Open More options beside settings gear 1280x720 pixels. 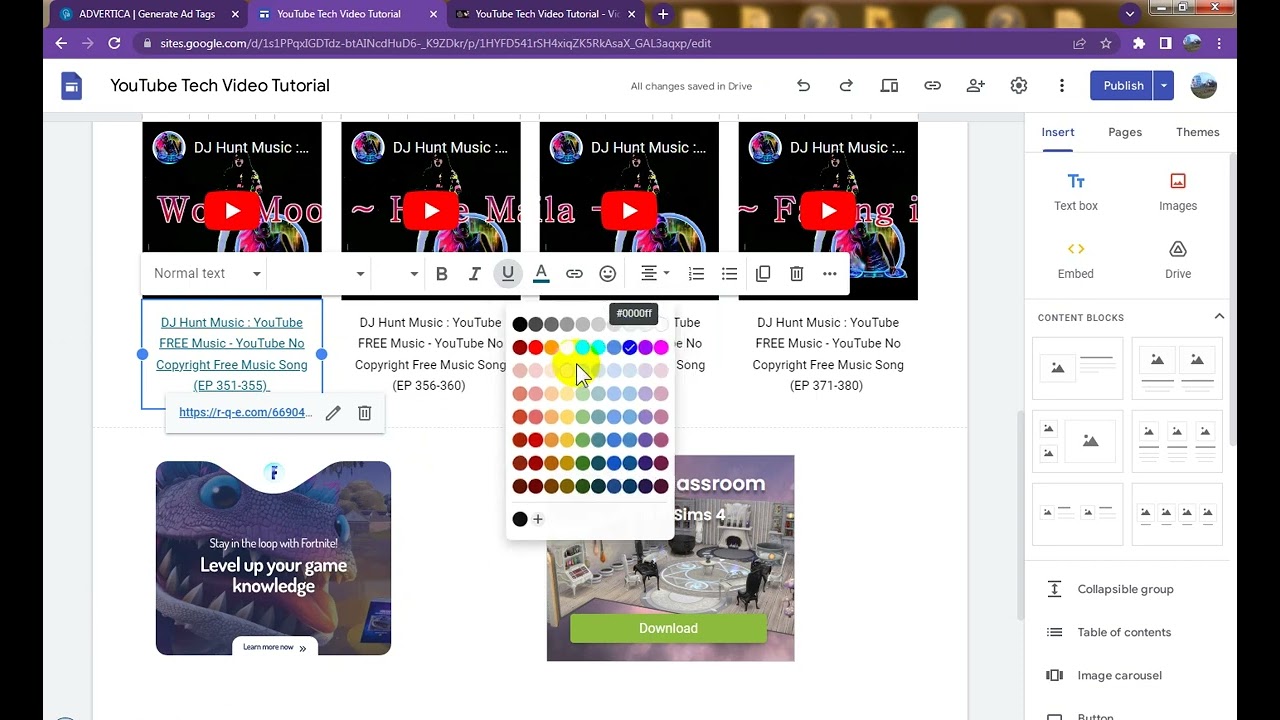point(1062,86)
